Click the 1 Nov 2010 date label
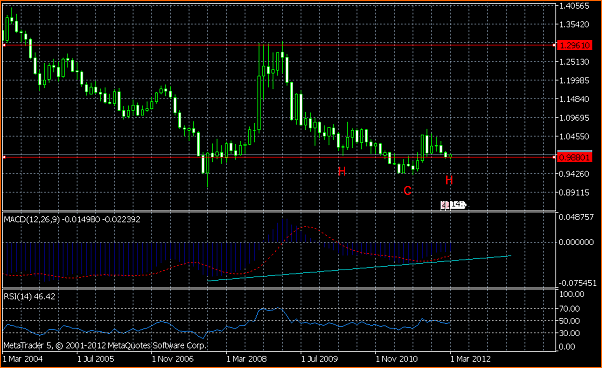 (x=396, y=359)
